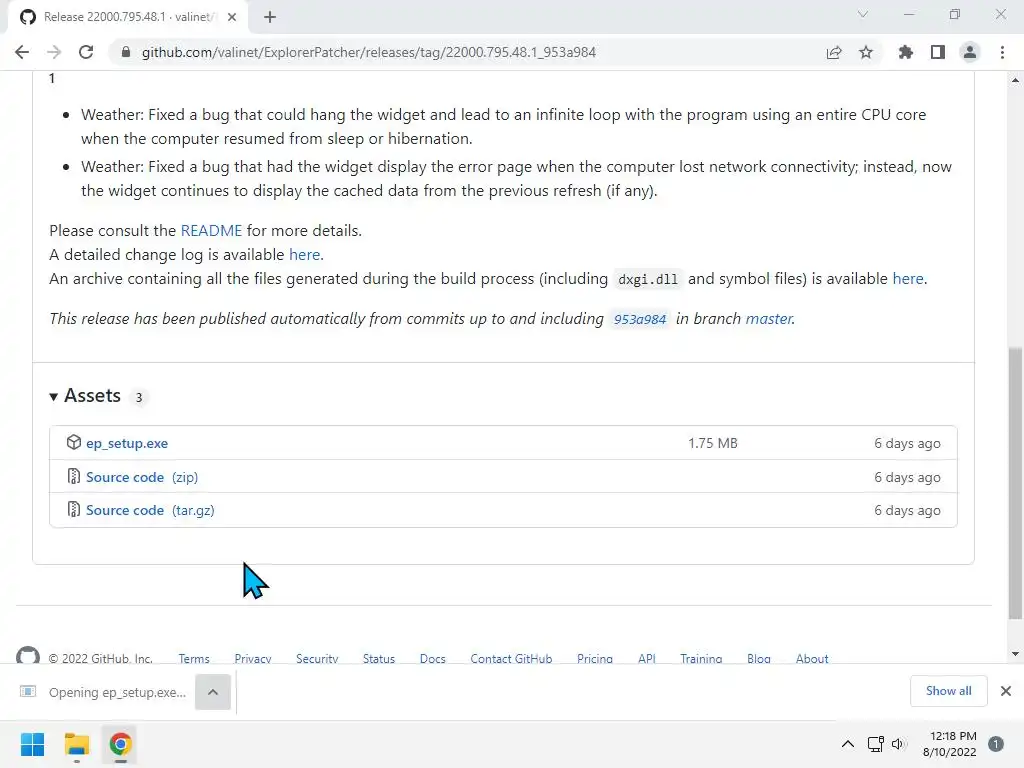Viewport: 1024px width, 768px height.
Task: Click the page vertical scrollbar thumb
Action: 1015,483
